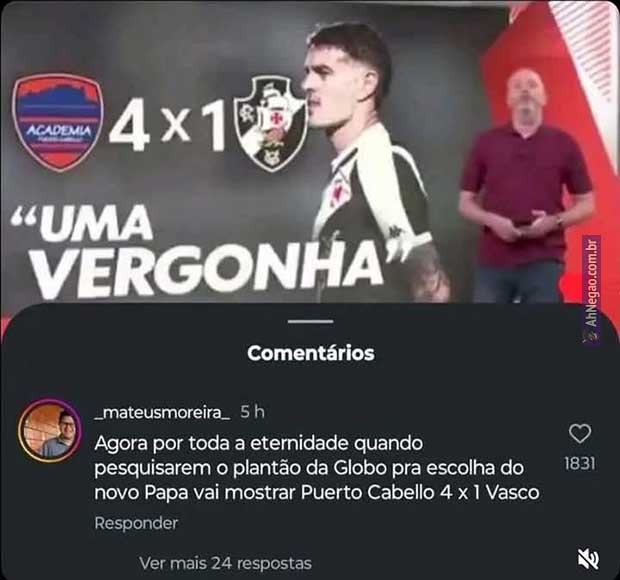Screen dimensions: 620x580
Task: Click the comments sheet drag handle bar
Action: (x=310, y=321)
